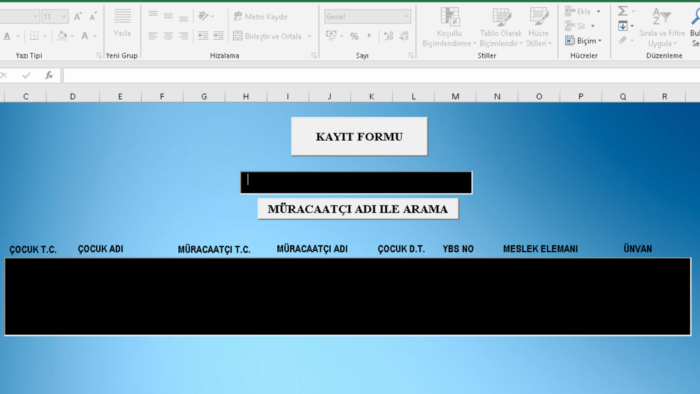Open Sırala ve Filtre Uygula menu

click(x=662, y=27)
